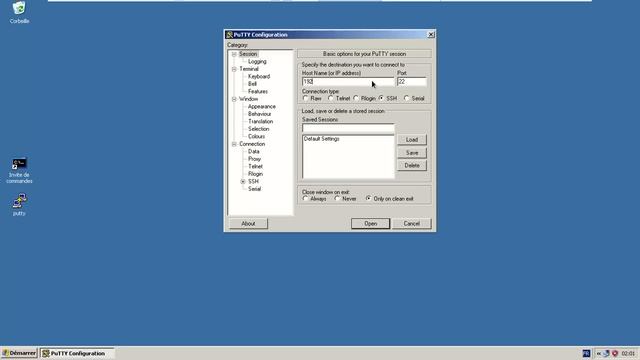The image size is (640, 360).
Task: Open the SSH category in tree
Action: tap(253, 181)
